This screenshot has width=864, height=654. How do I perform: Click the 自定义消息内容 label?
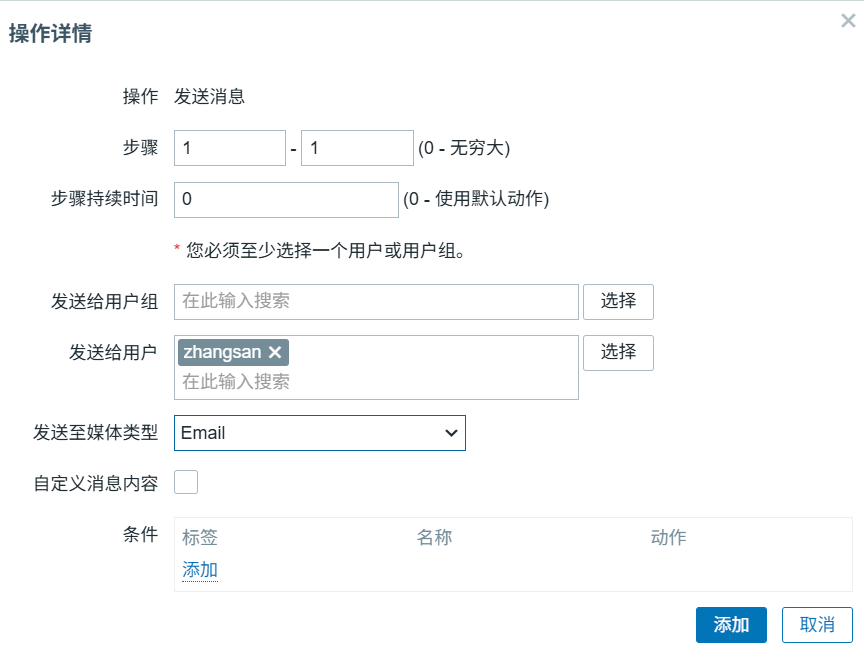pyautogui.click(x=96, y=483)
